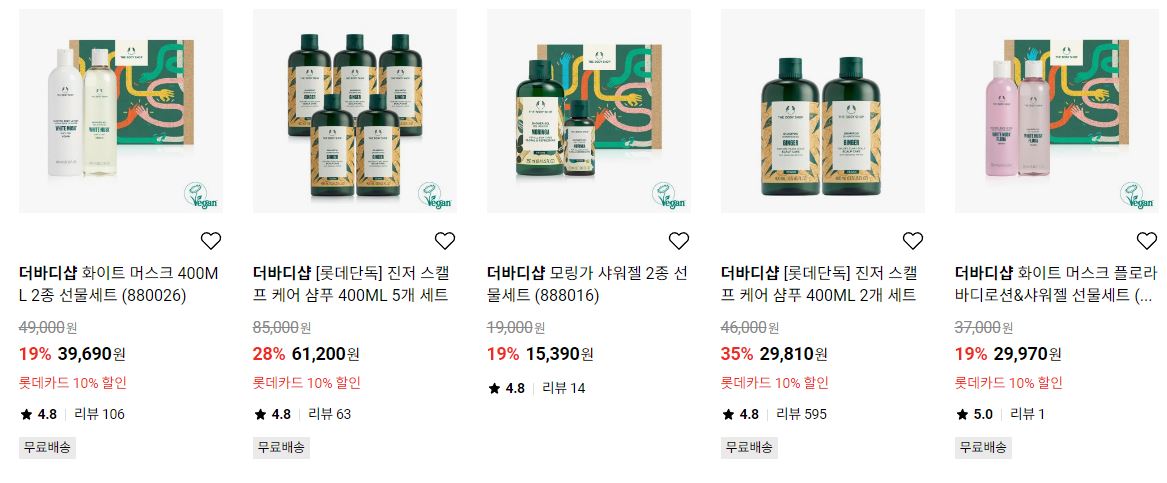Open title 진저 스캘프 케어 샴푸 400ML 2개 세트
The image size is (1167, 483).
(819, 284)
